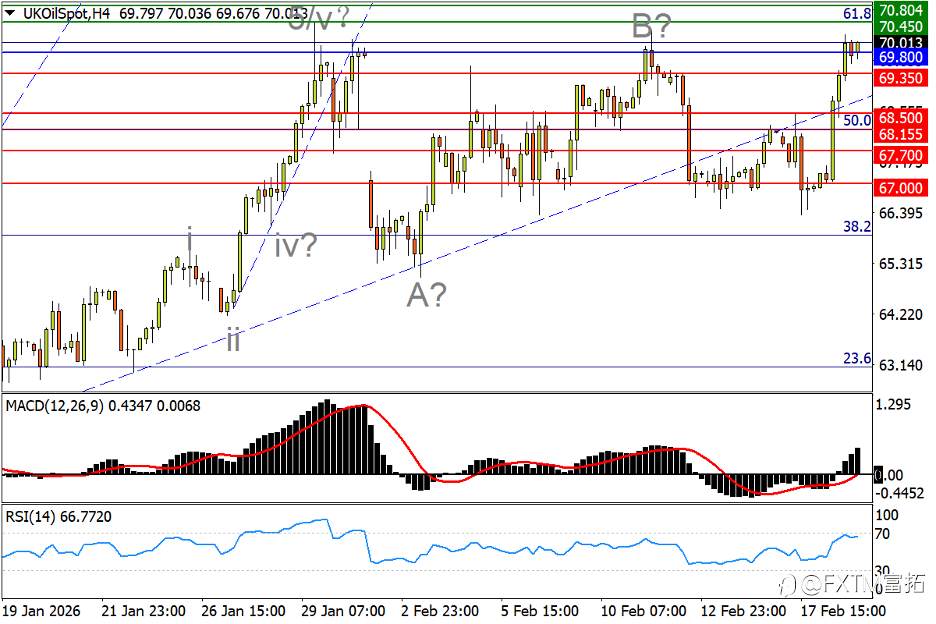Click the 29 Jan 07:00 time label
936x624 pixels.
point(343,611)
